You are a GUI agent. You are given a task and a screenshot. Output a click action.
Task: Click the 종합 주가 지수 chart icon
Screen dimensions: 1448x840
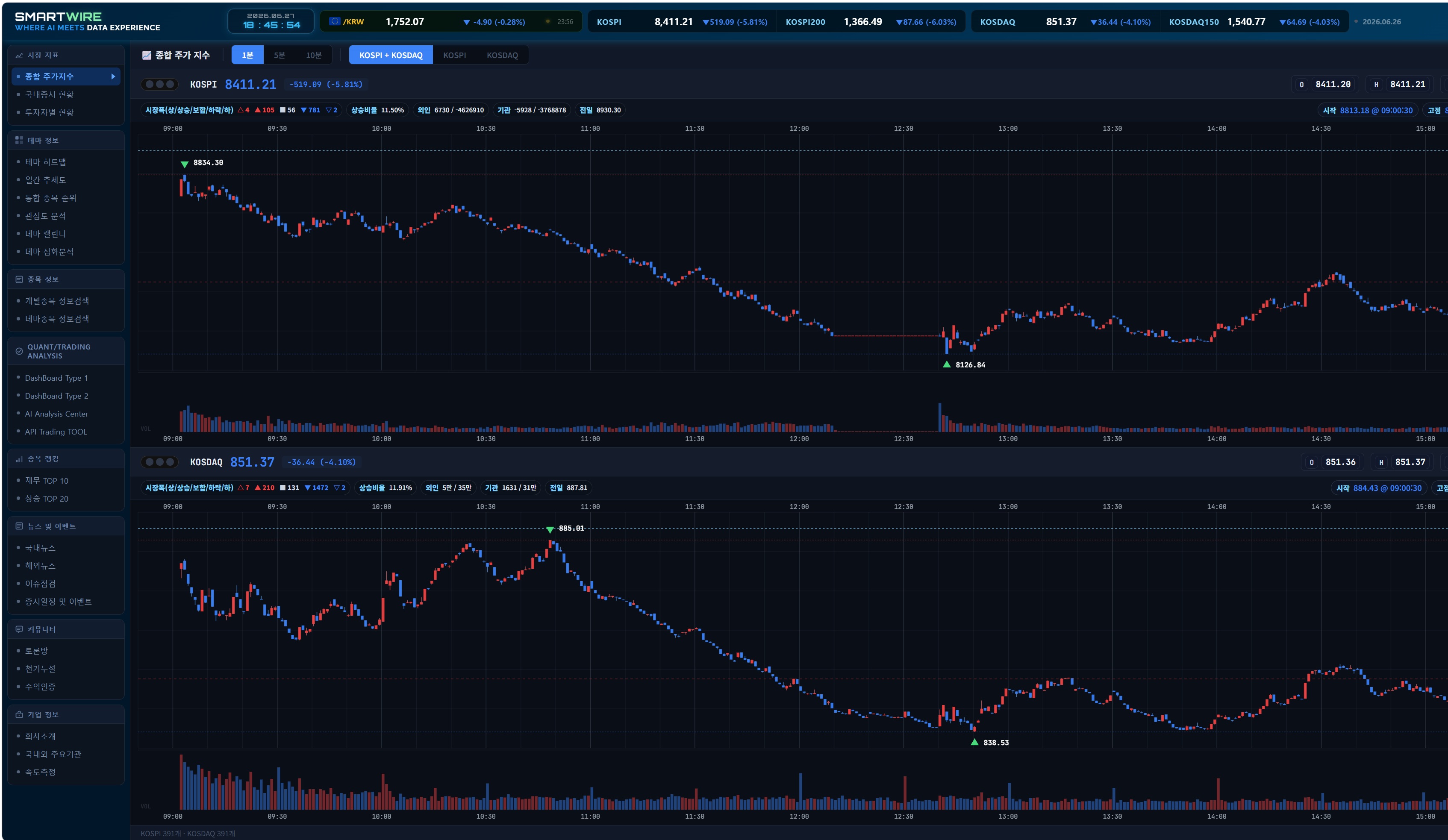[x=147, y=55]
